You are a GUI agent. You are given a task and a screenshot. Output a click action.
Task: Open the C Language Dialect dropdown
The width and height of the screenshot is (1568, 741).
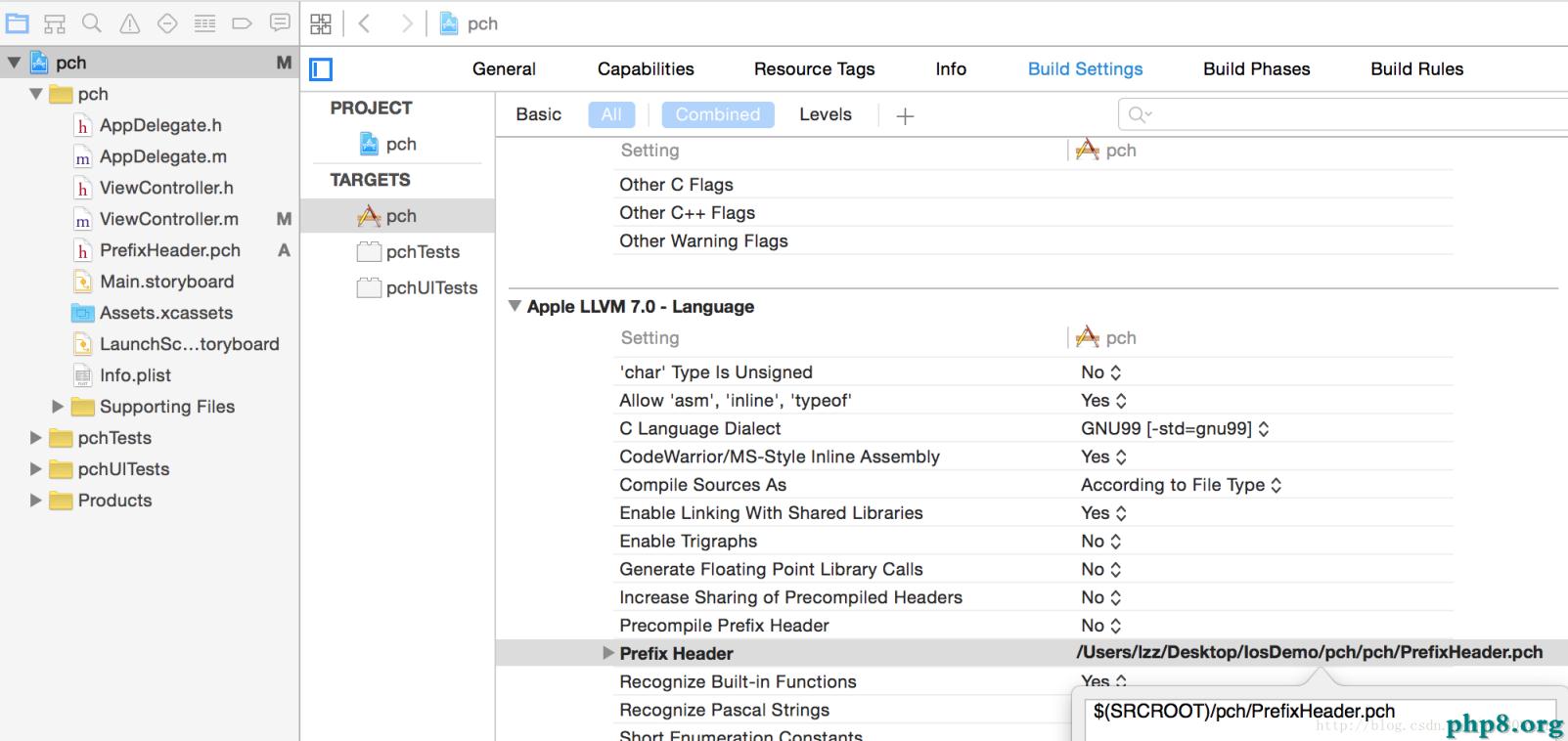[1174, 428]
